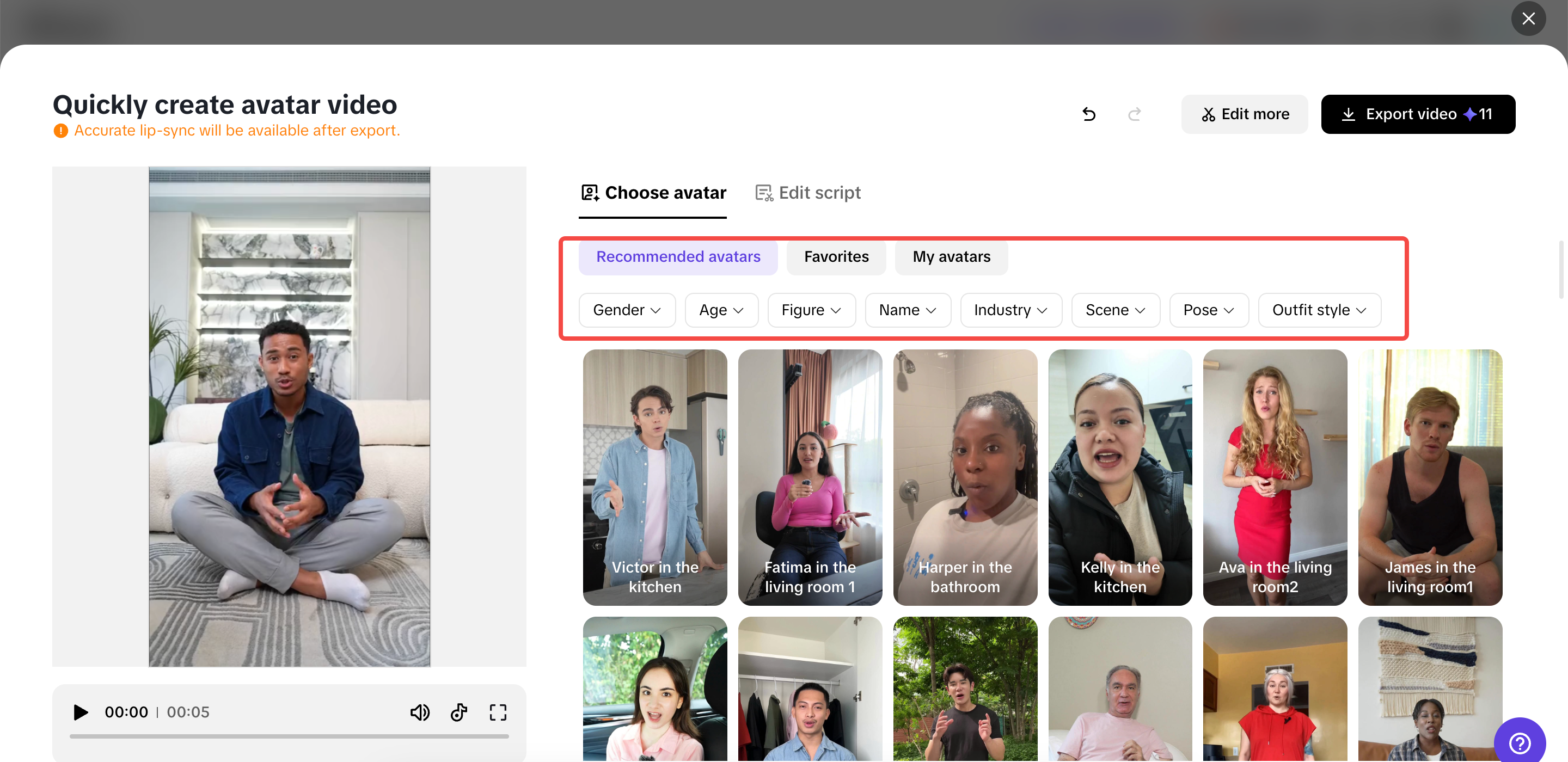Click the Export video button
1568x762 pixels.
pyautogui.click(x=1418, y=114)
